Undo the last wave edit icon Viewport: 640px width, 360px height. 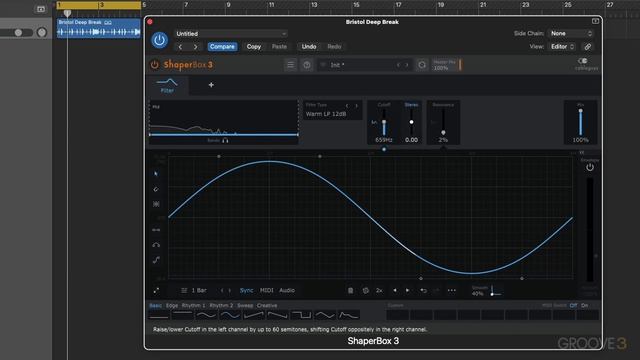423,291
